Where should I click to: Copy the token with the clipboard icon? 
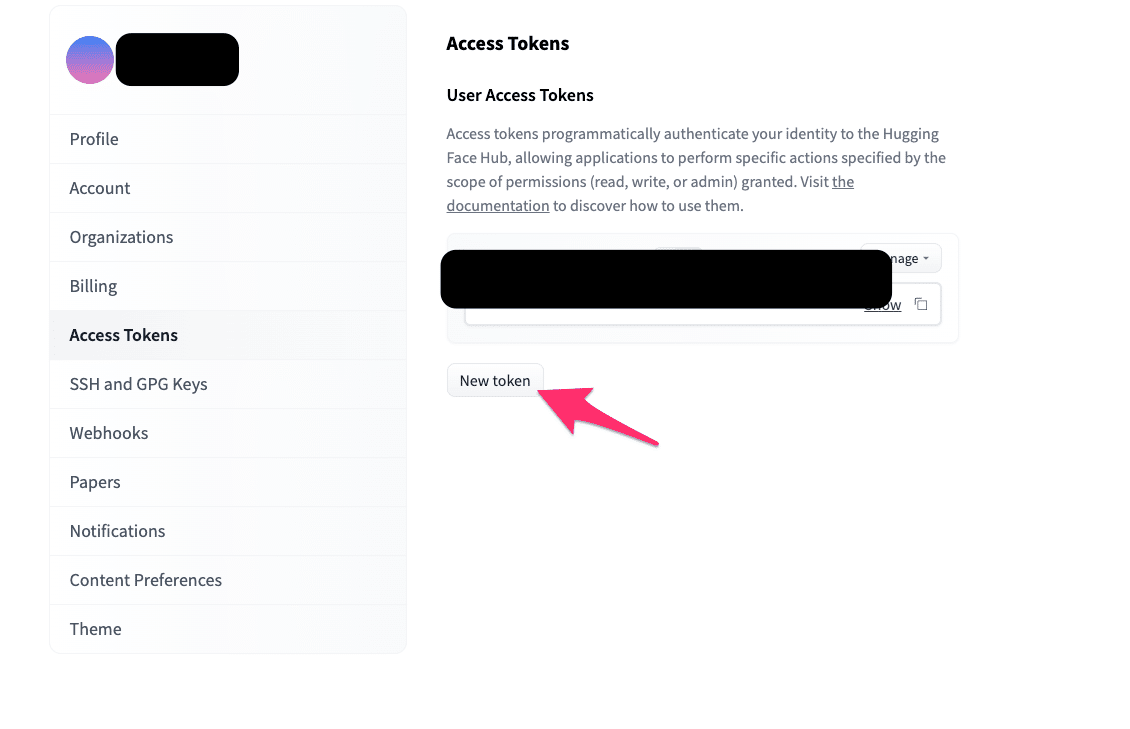[x=921, y=304]
